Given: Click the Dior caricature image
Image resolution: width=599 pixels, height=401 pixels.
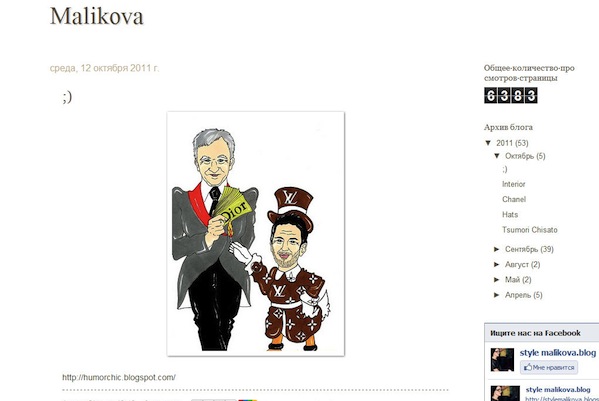Looking at the screenshot, I should tap(256, 234).
